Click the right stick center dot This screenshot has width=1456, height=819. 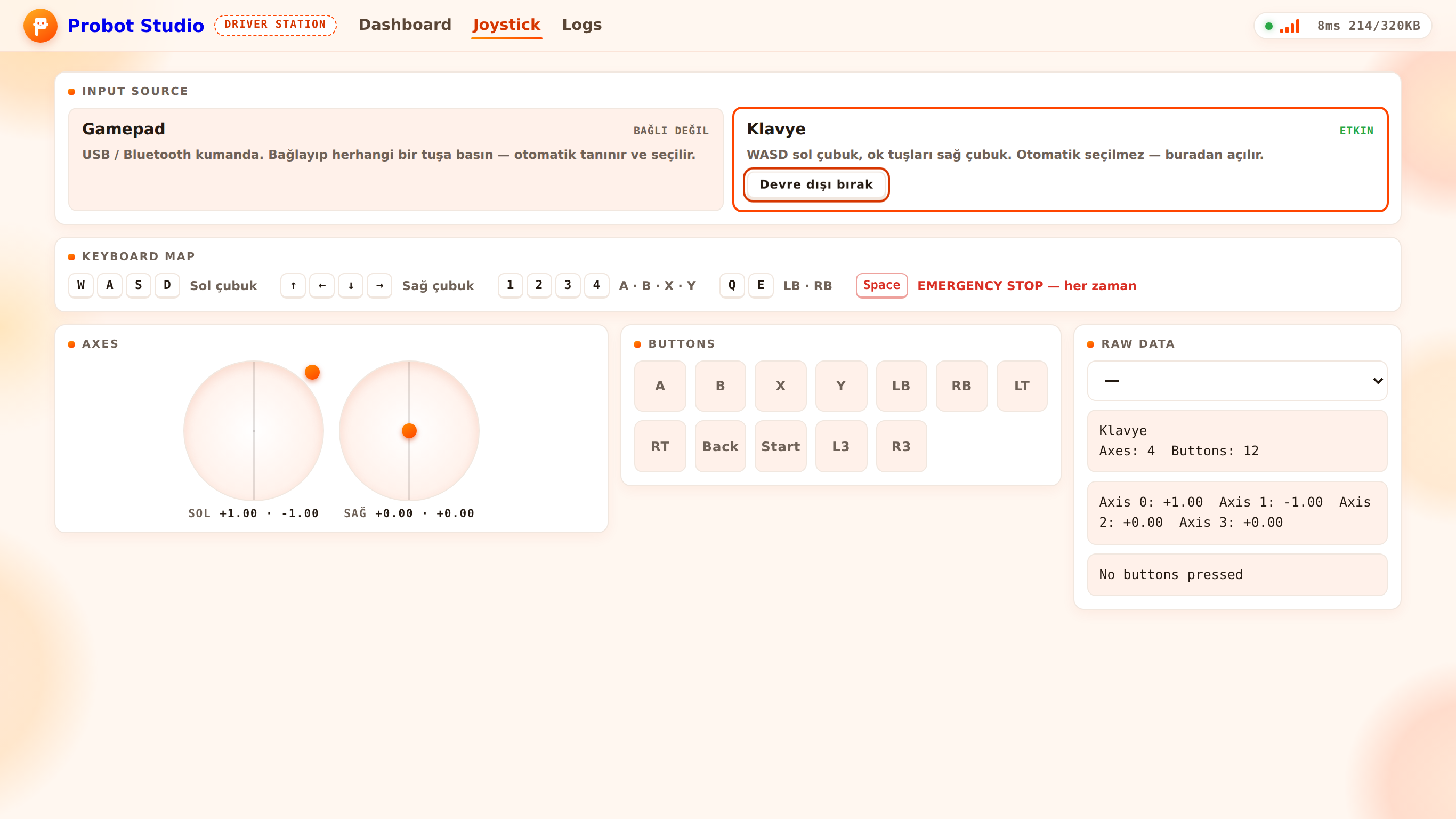(x=409, y=431)
